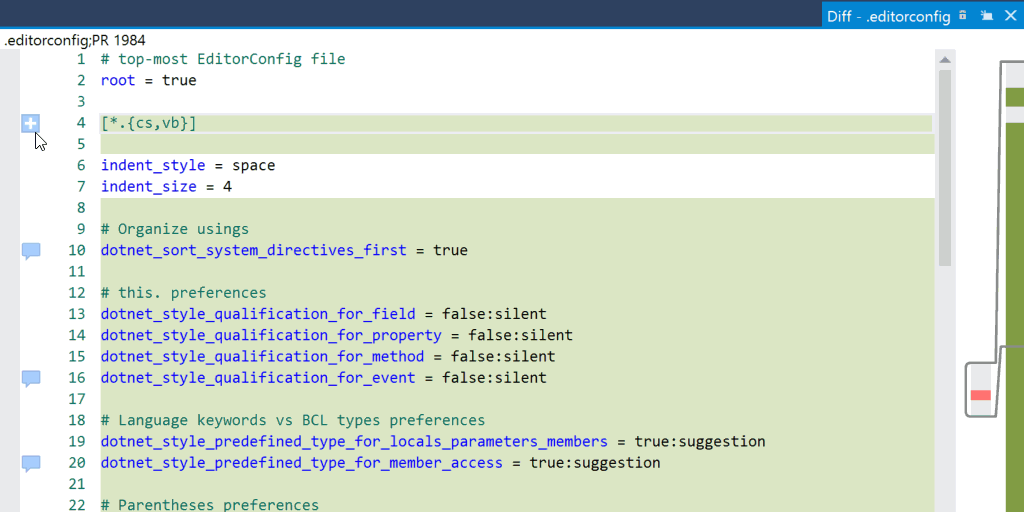Click dotnet_style_qualification_for_property text
Image resolution: width=1024 pixels, height=512 pixels.
click(x=271, y=335)
